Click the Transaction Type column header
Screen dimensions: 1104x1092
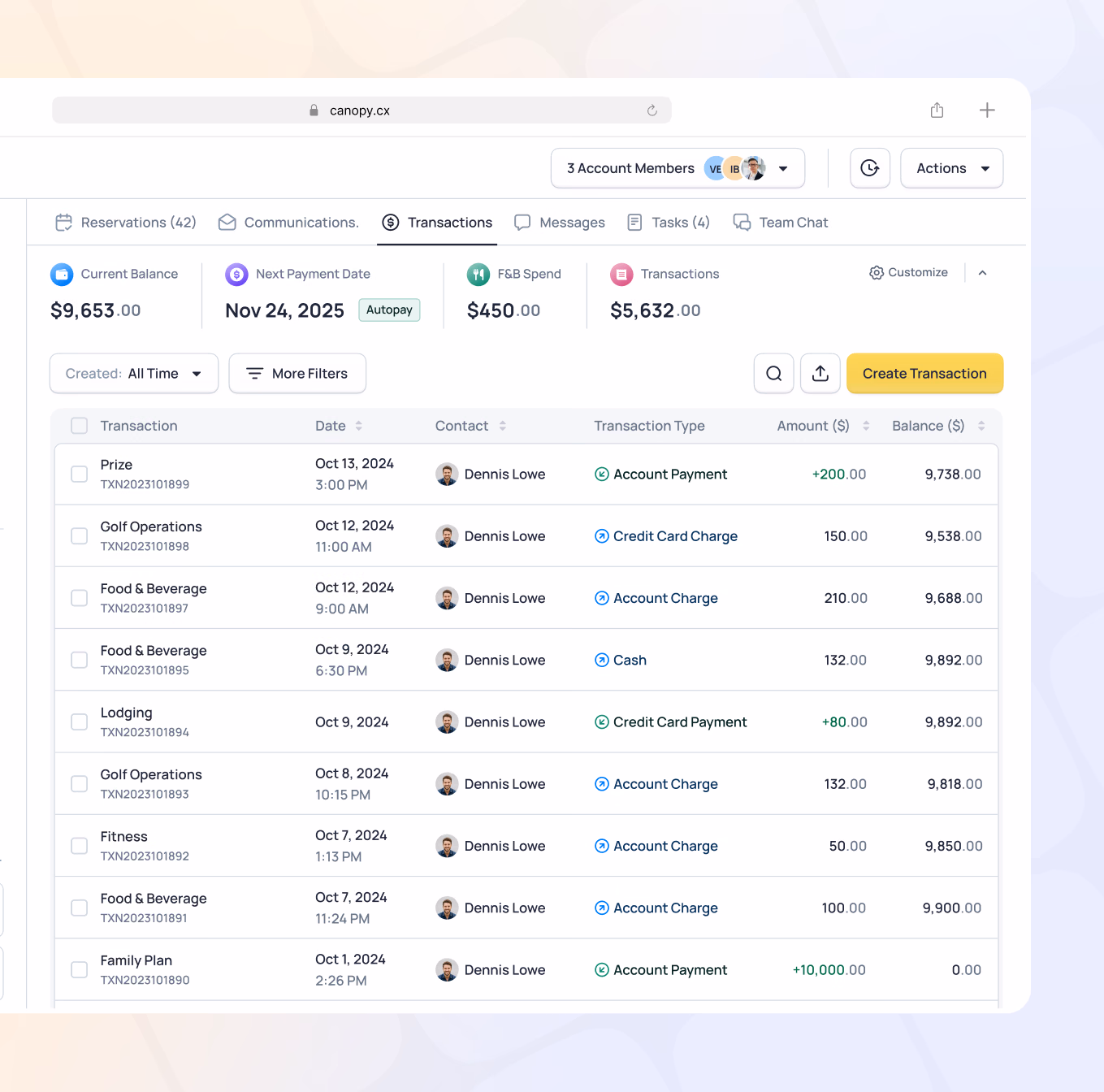(649, 426)
